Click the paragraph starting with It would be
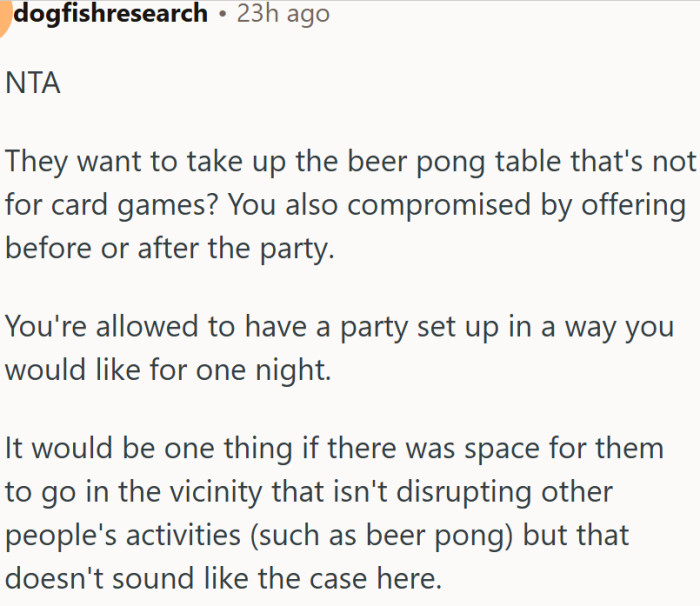Image resolution: width=700 pixels, height=606 pixels. point(334,514)
